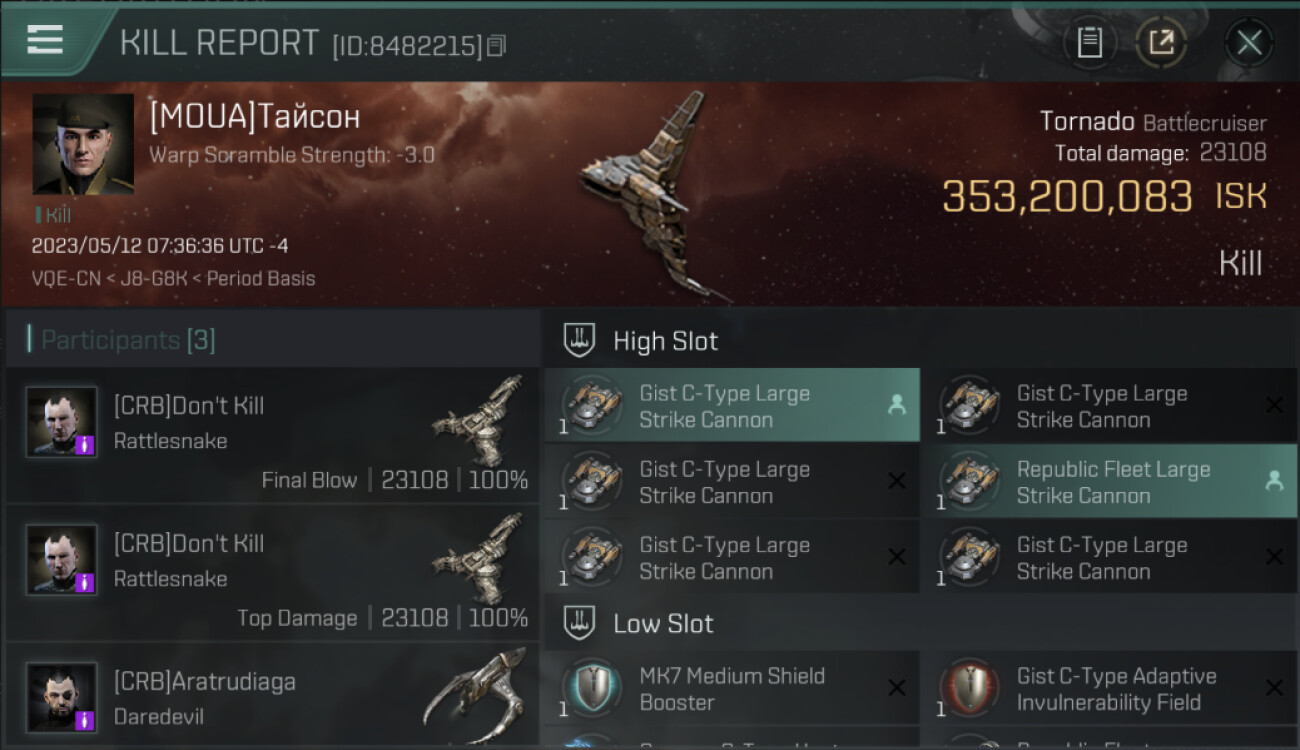Click Republic Fleet Large Strike Cannon icon
Viewport: 1300px width, 750px height.
[967, 481]
